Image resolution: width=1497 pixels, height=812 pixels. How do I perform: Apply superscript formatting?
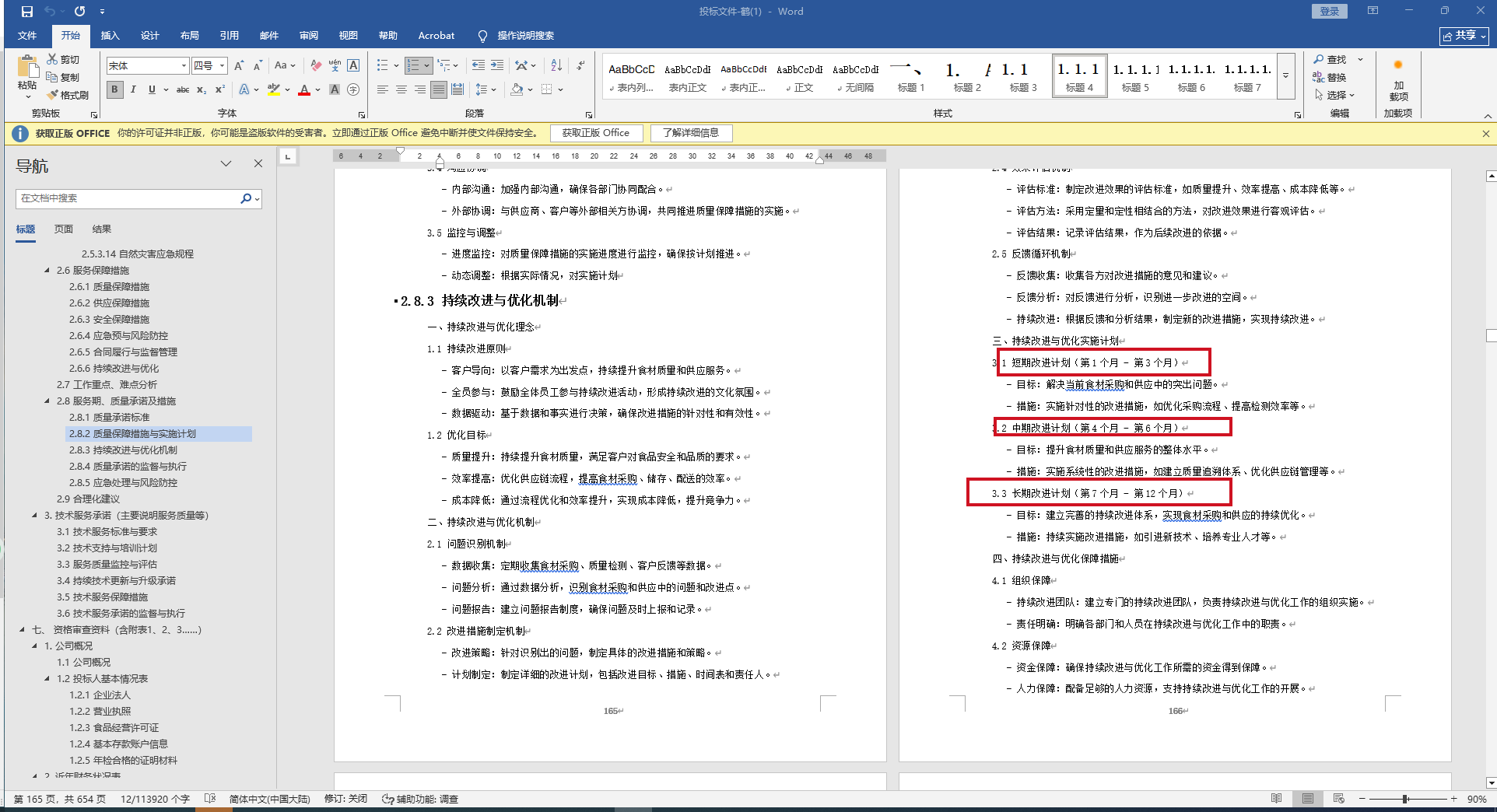pyautogui.click(x=220, y=90)
